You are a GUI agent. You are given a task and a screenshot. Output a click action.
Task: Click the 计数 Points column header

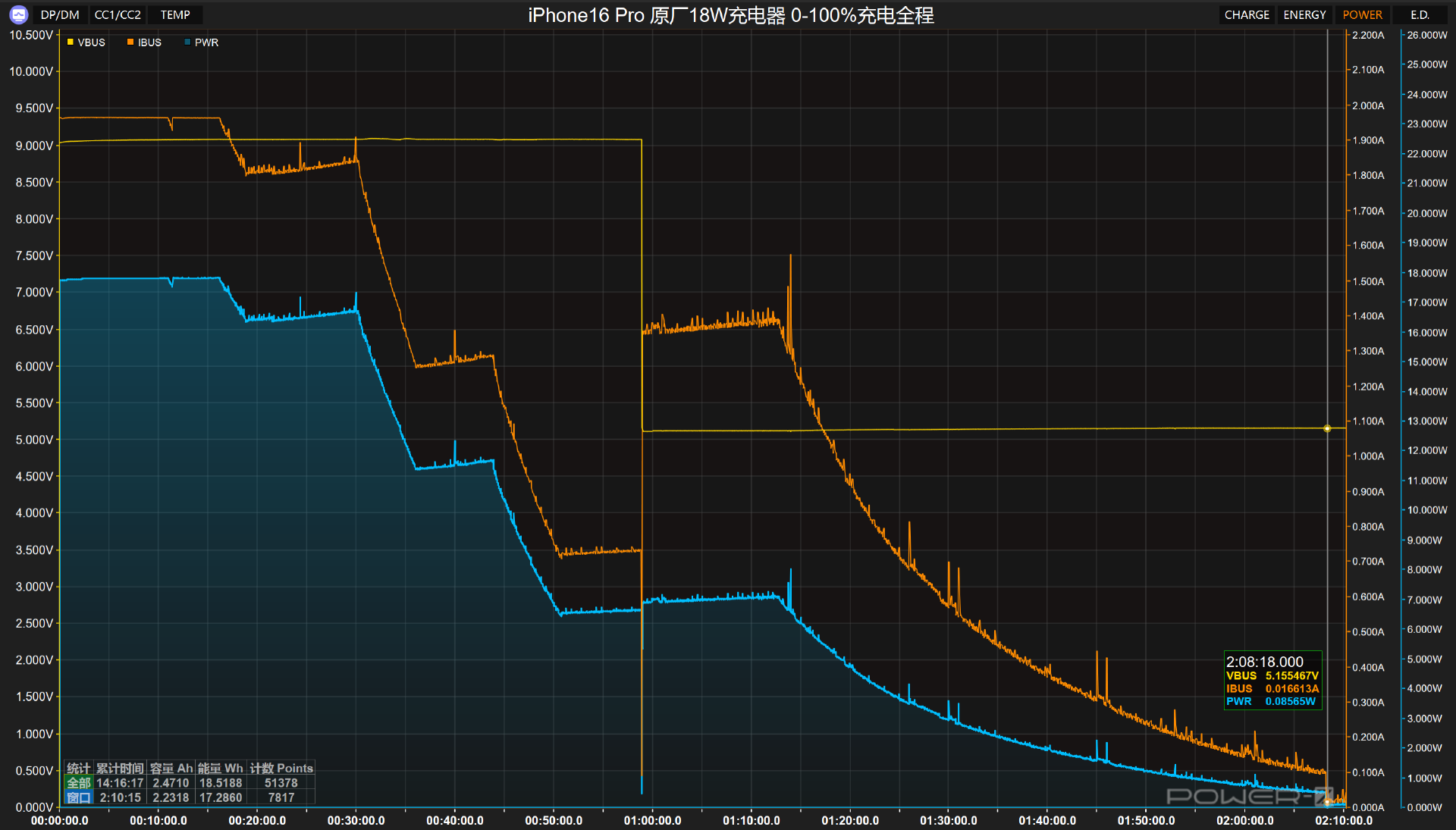[281, 769]
